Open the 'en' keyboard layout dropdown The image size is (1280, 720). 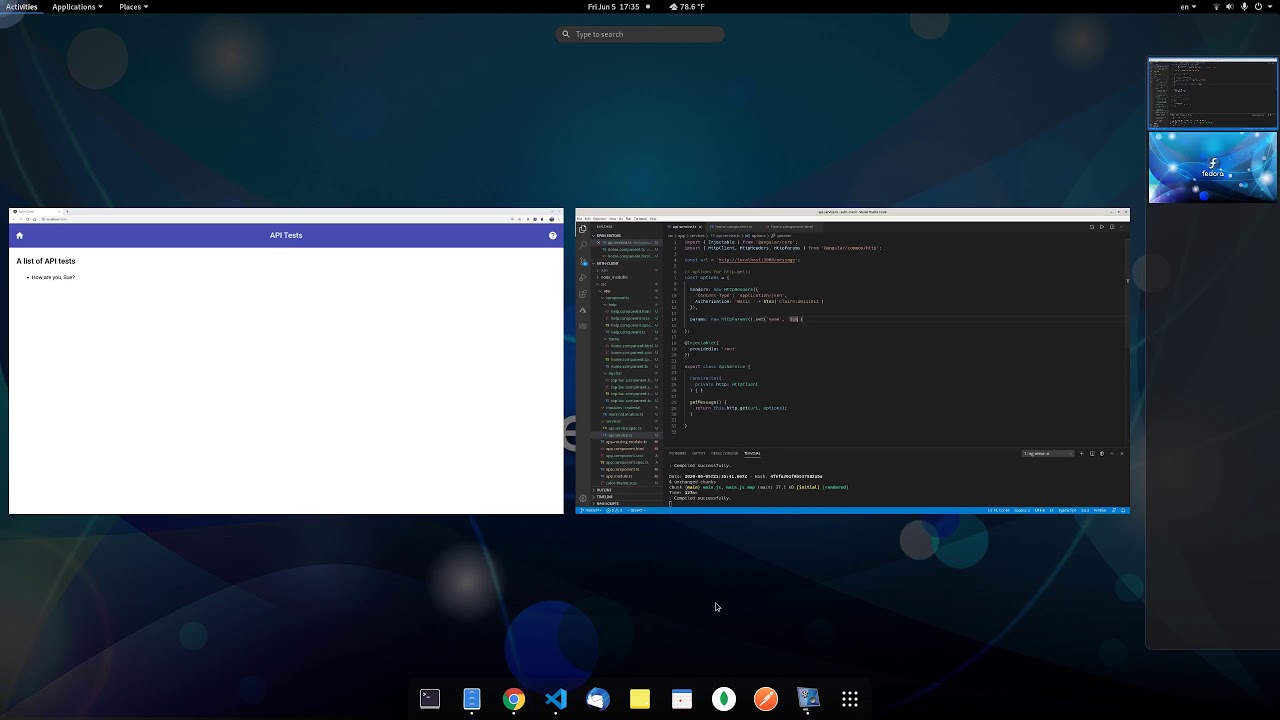[1188, 7]
